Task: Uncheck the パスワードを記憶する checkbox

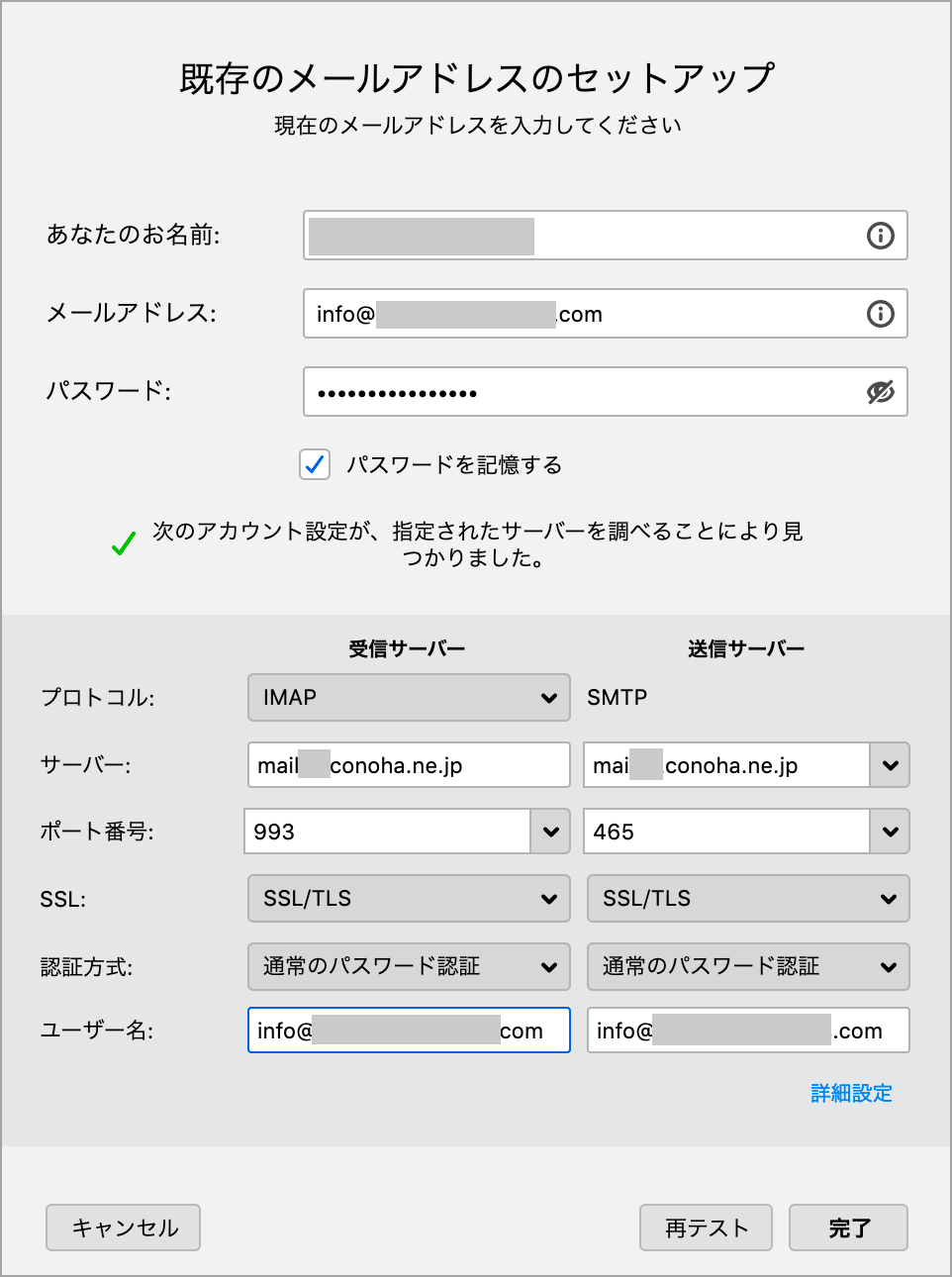Action: [315, 464]
